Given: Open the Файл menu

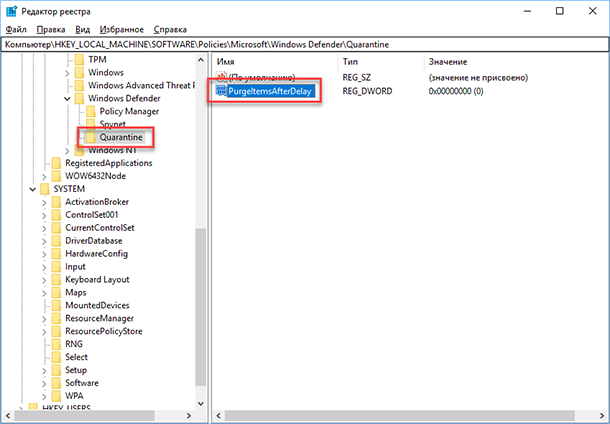Looking at the screenshot, I should (x=16, y=30).
